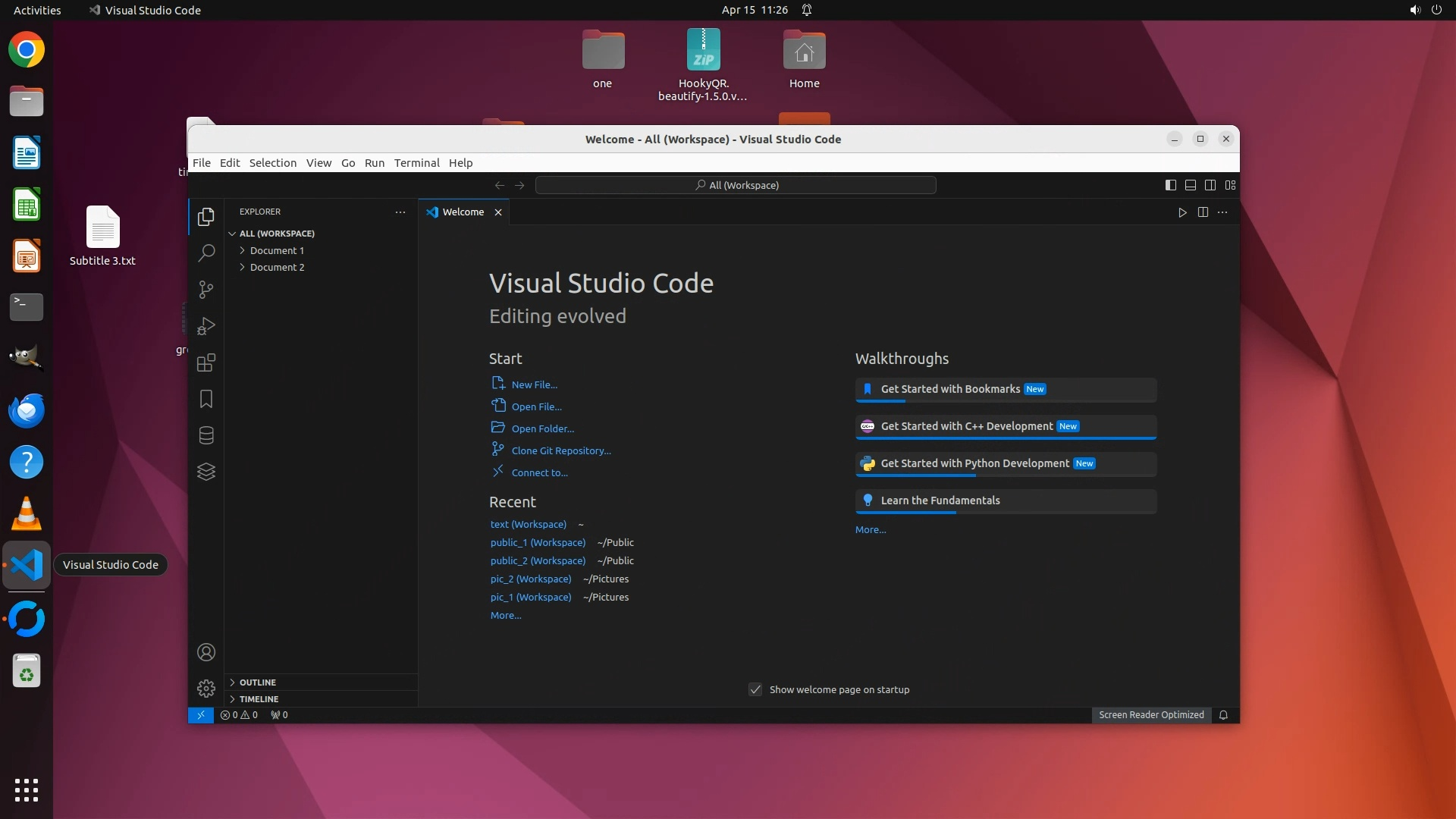Open the Accounts icon
Screen dimensions: 1456x819
pos(206,652)
